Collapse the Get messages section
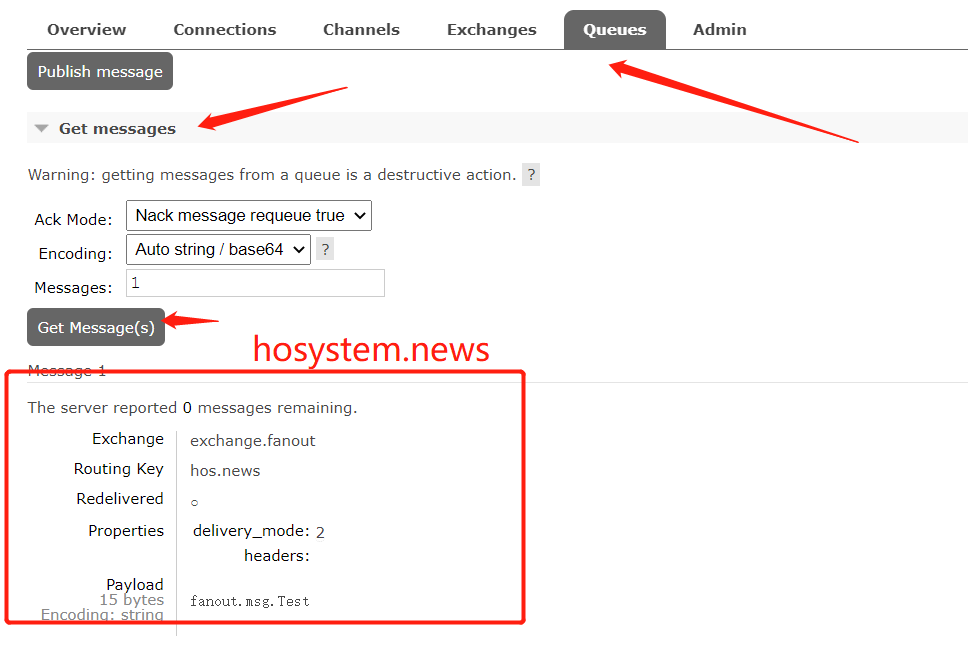This screenshot has width=968, height=649. point(117,128)
